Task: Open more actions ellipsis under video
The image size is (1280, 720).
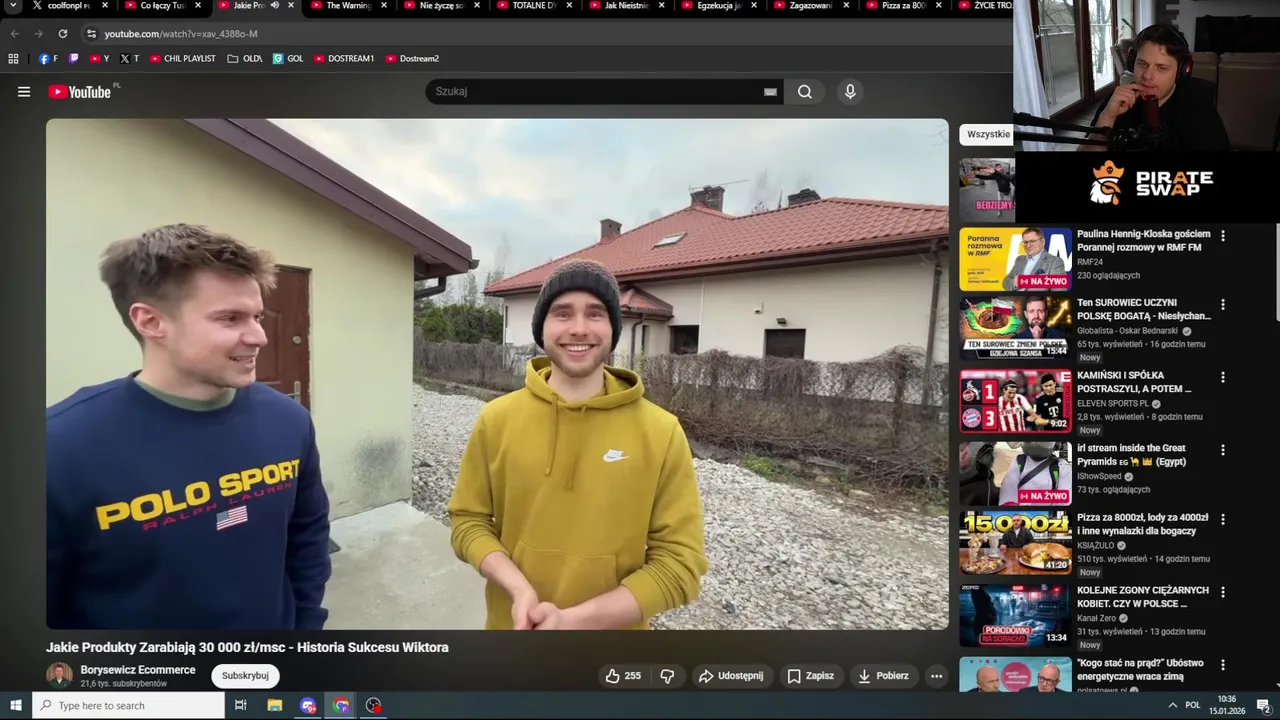Action: point(936,676)
